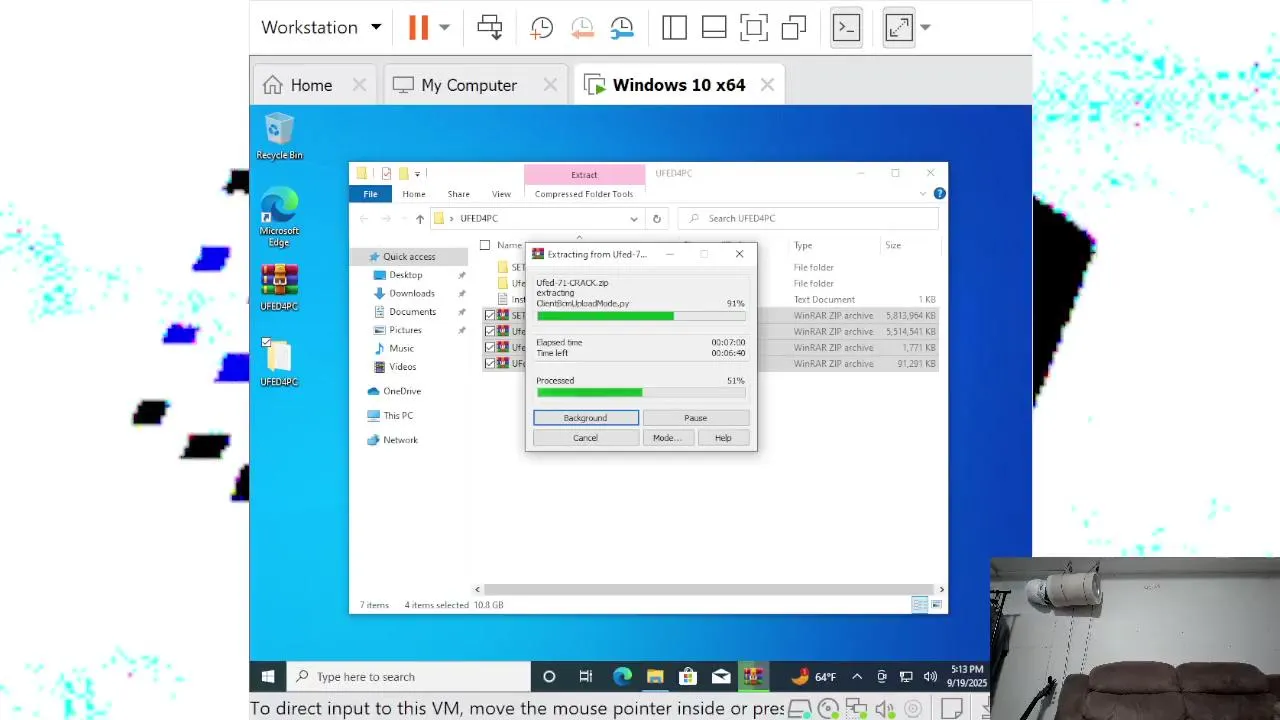Viewport: 1280px width, 720px height.
Task: Open the stretch display options dropdown arrow
Action: click(x=925, y=28)
